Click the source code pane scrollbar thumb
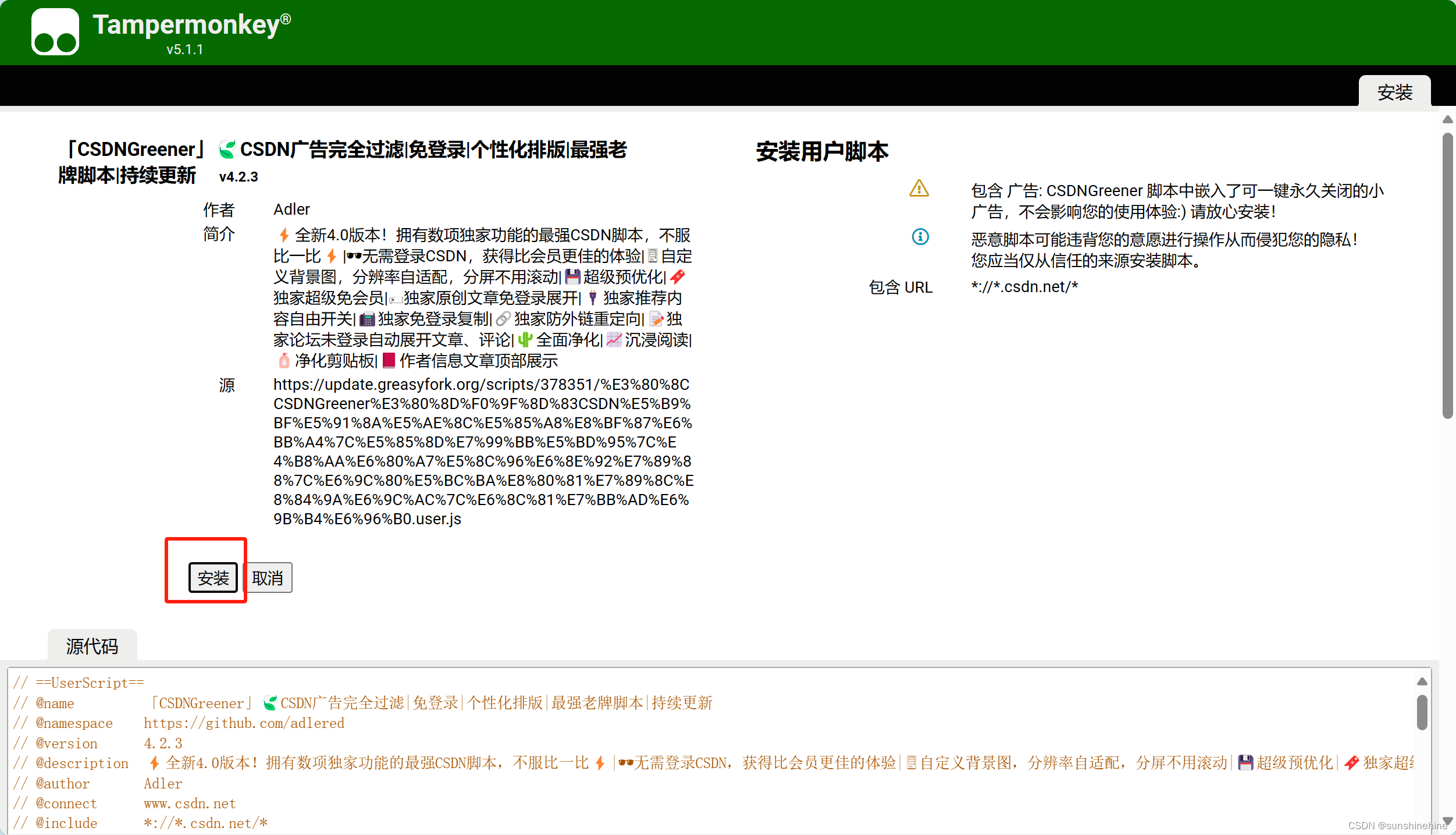Viewport: 1456px width, 835px height. pos(1422,712)
